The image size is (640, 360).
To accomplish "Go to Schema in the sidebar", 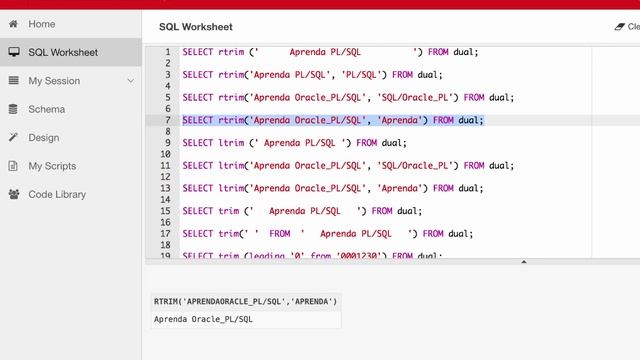I will click(71, 109).
